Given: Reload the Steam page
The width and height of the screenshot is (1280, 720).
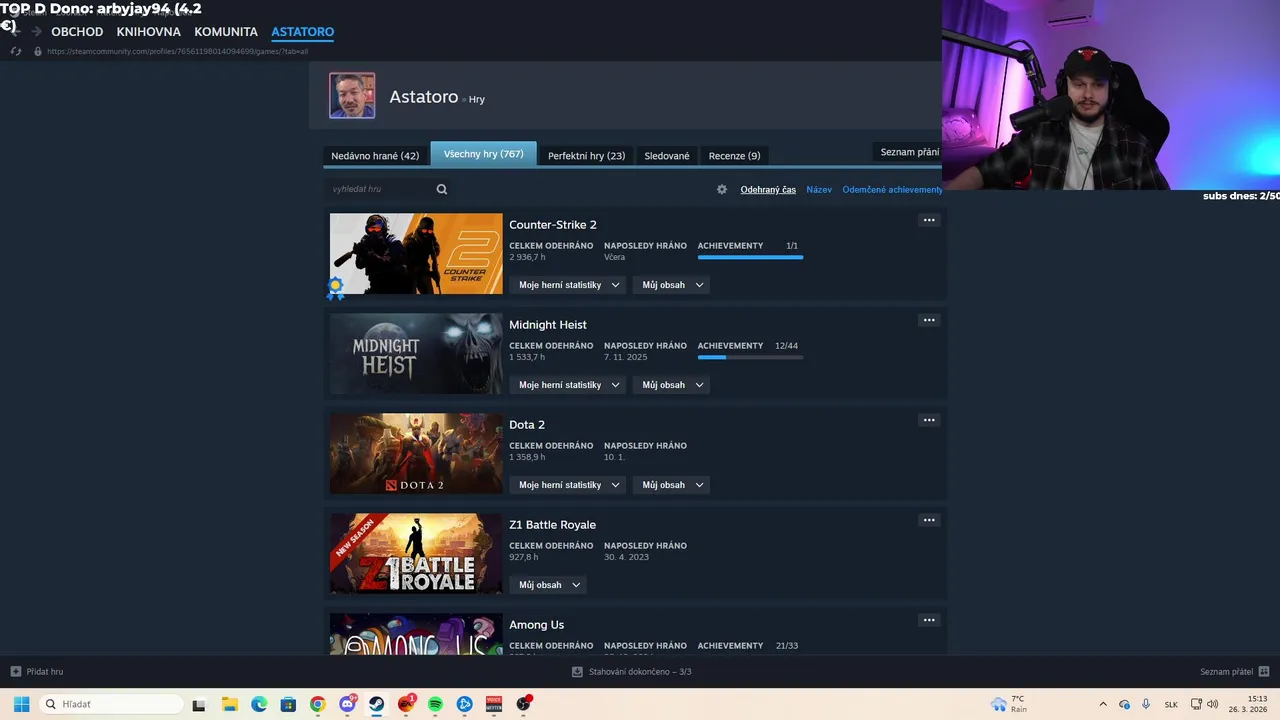Looking at the screenshot, I should 15,51.
